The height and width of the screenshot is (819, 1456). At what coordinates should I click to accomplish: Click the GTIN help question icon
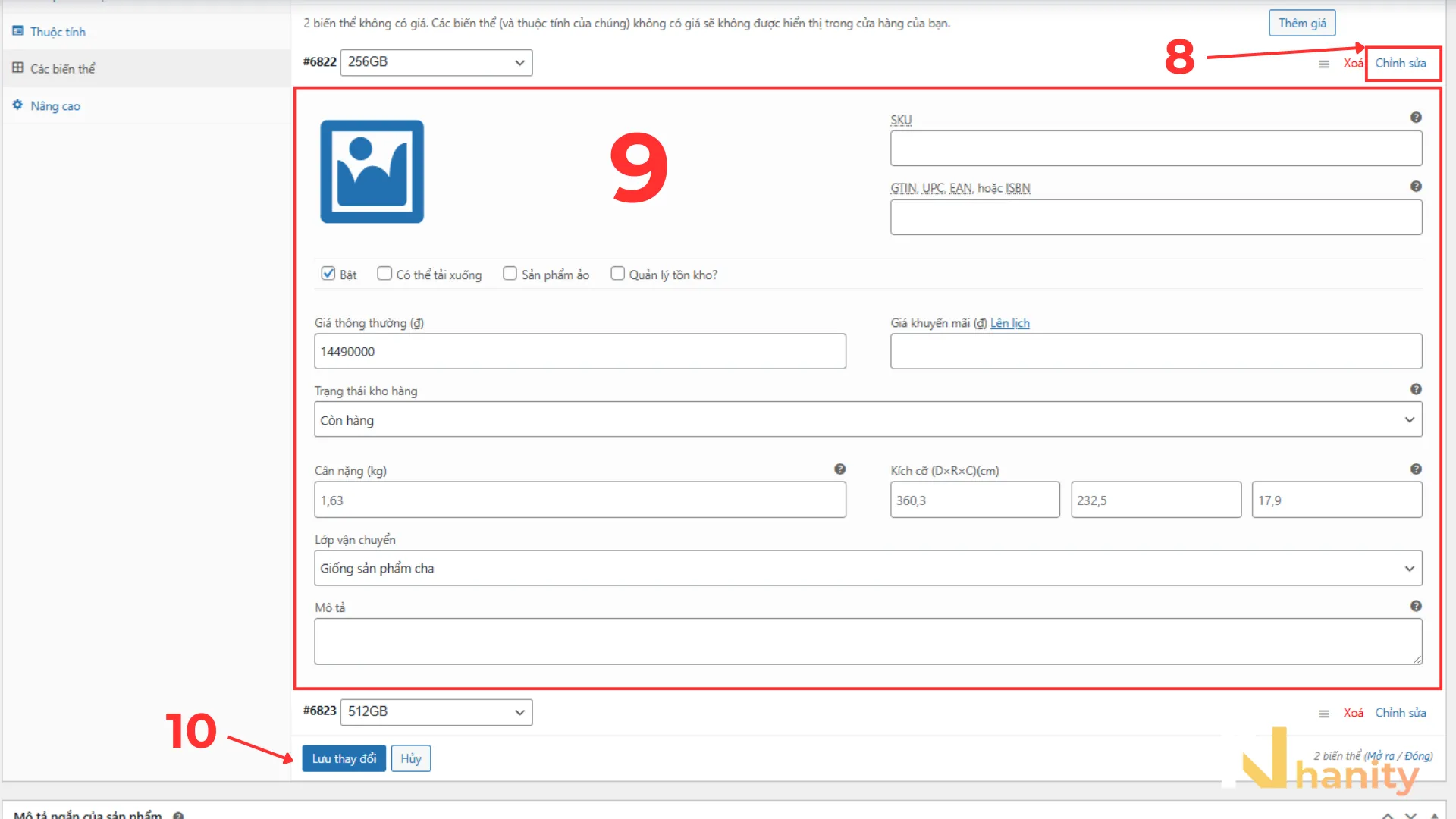(x=1416, y=187)
